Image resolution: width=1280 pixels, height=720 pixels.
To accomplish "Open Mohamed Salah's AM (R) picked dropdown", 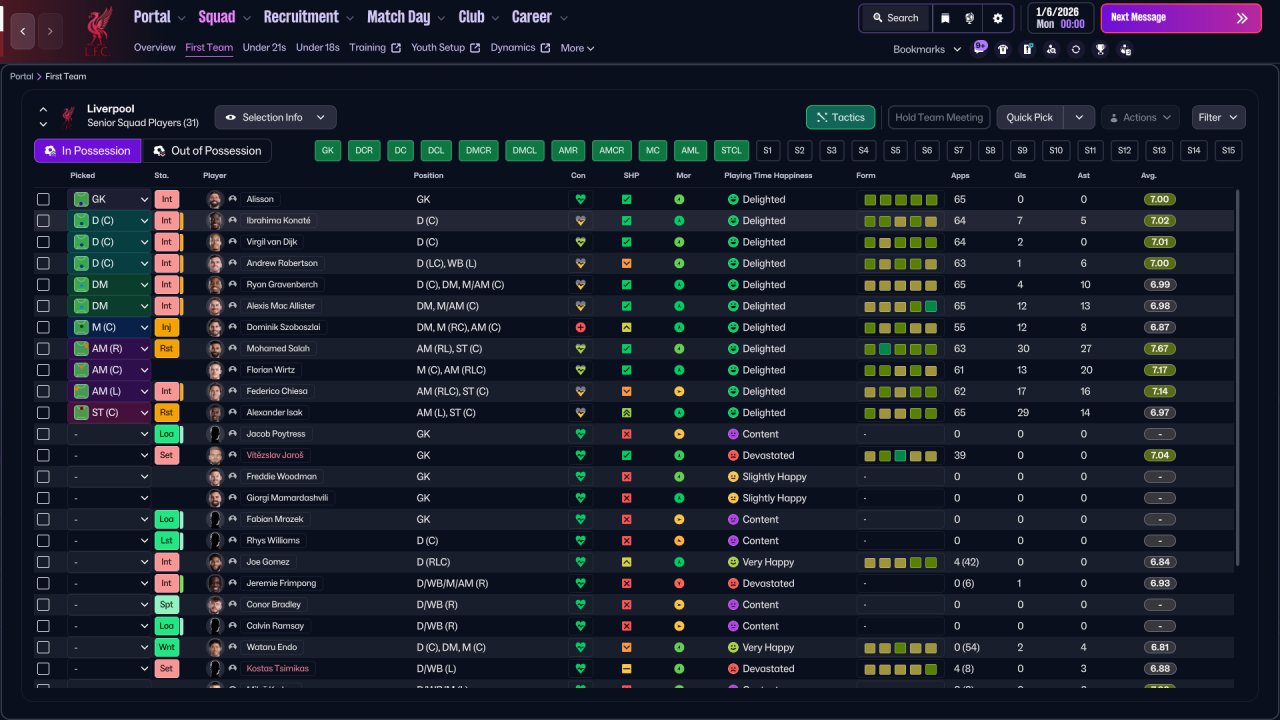I will (x=109, y=348).
